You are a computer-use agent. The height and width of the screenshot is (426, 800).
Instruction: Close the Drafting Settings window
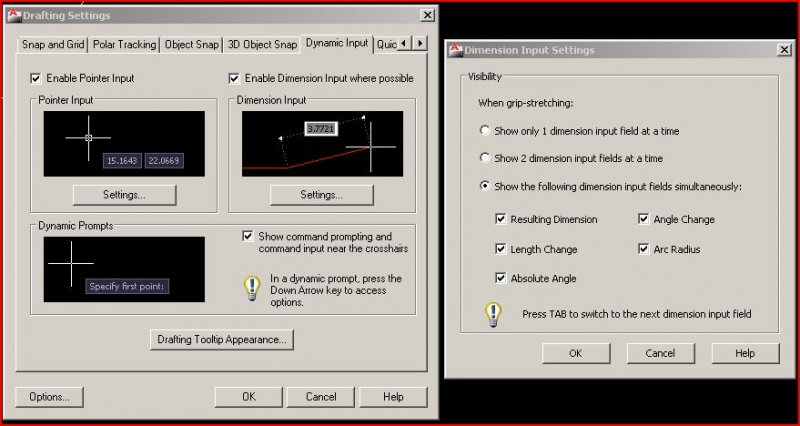point(428,15)
